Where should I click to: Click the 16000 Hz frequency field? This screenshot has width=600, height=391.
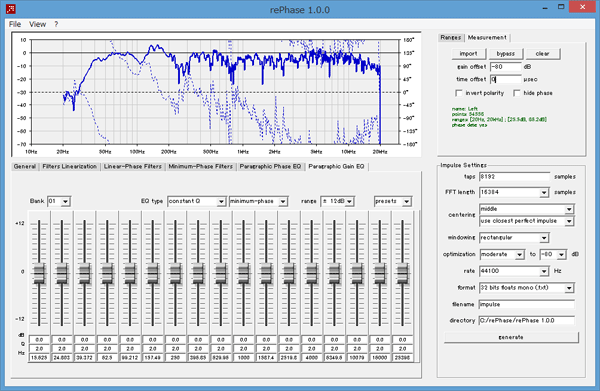click(380, 358)
